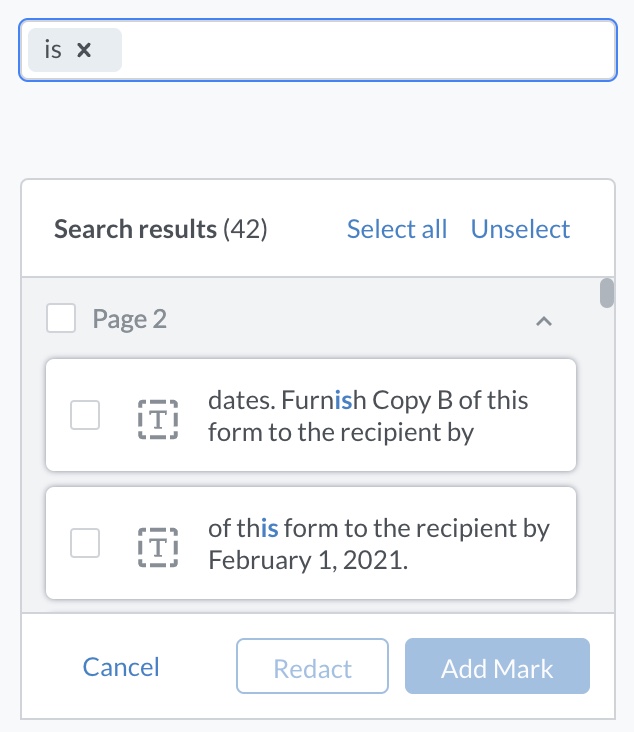The width and height of the screenshot is (634, 732).
Task: Collapse the Page 2 results group
Action: tap(544, 321)
